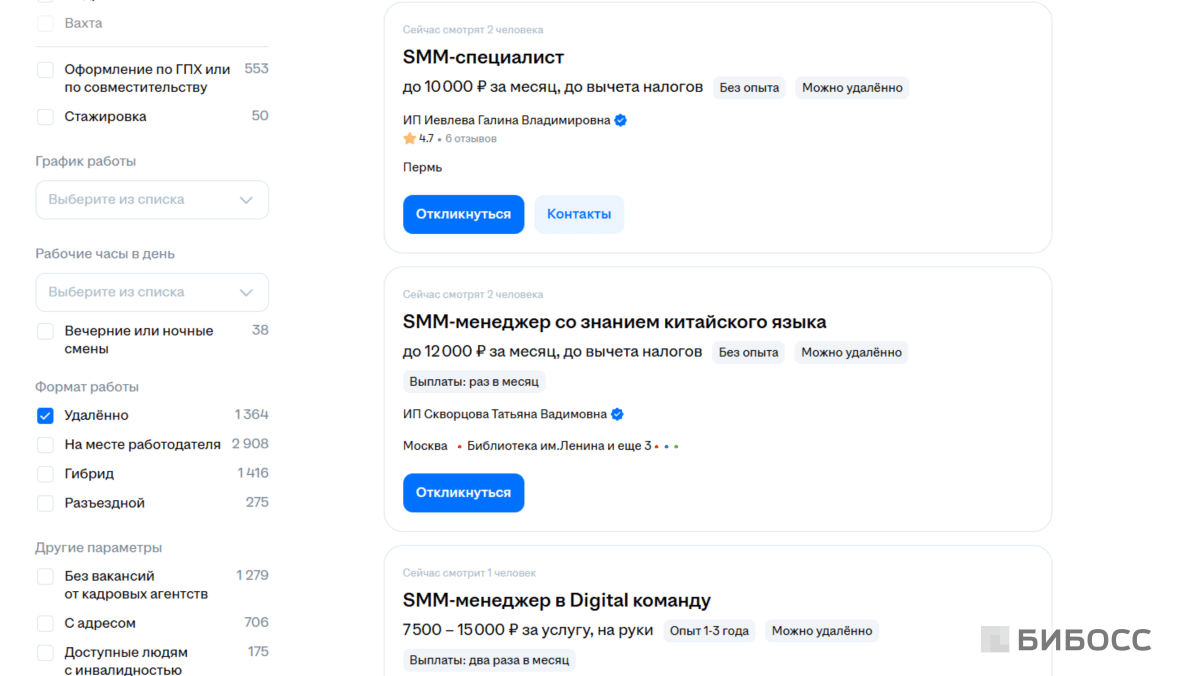1180x676 pixels.
Task: Click Откликнуться on the SMM-специалист vacancy
Action: click(x=463, y=213)
